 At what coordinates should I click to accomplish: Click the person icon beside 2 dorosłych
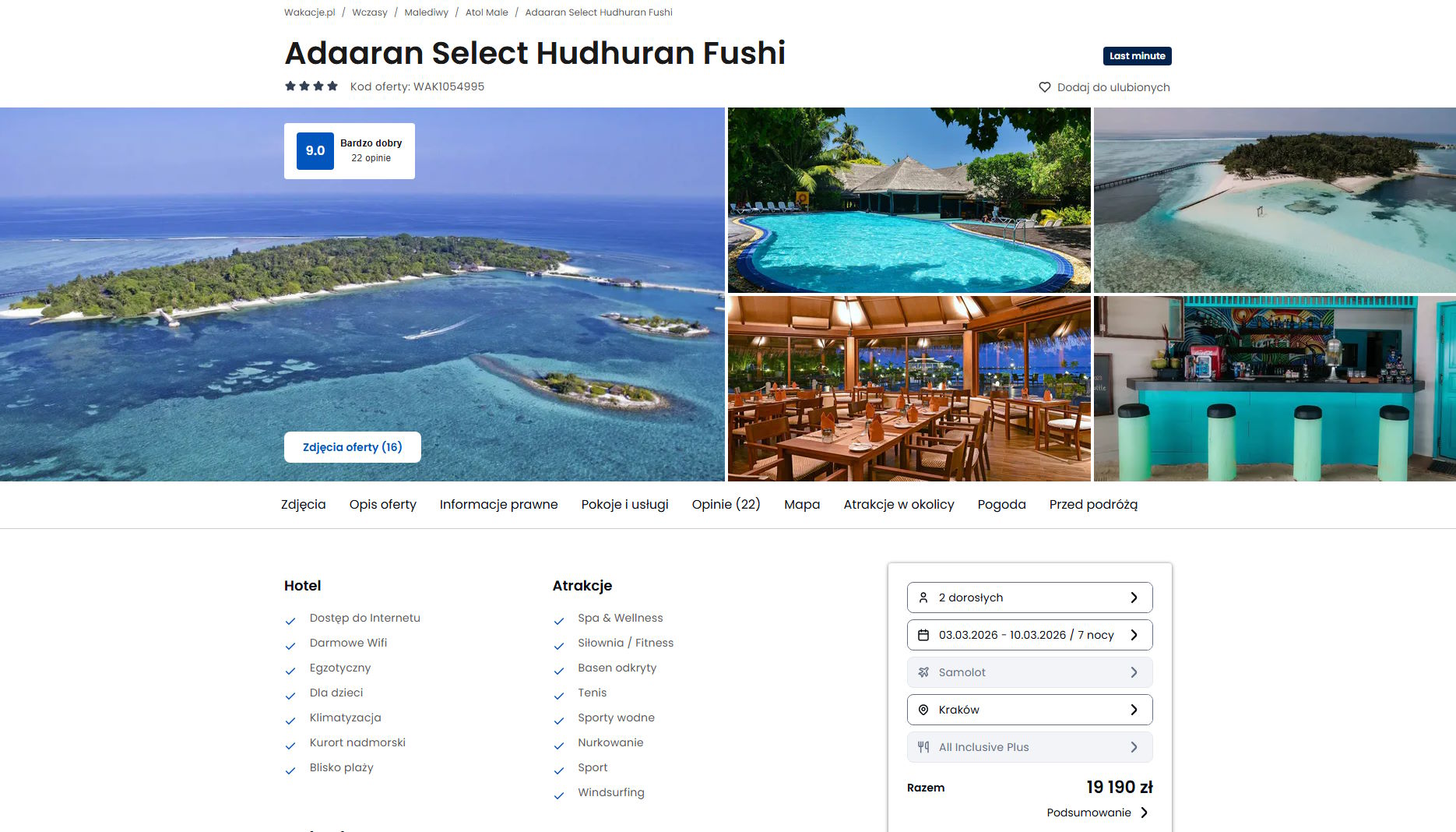[x=923, y=598]
